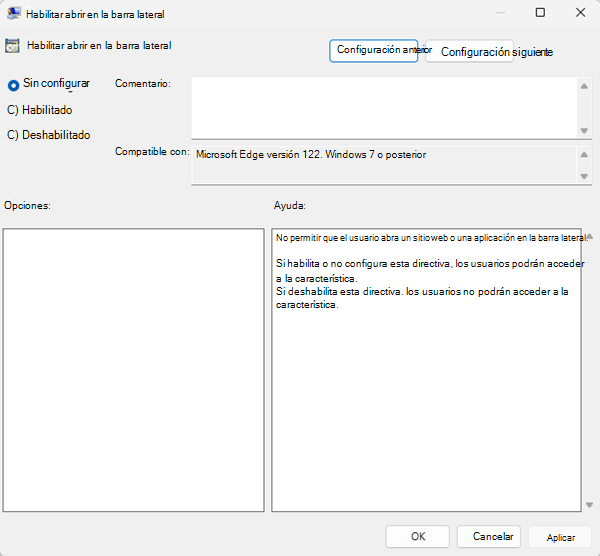Image resolution: width=600 pixels, height=556 pixels.
Task: Click Comentario box scroll down arrow
Action: pyautogui.click(x=584, y=131)
